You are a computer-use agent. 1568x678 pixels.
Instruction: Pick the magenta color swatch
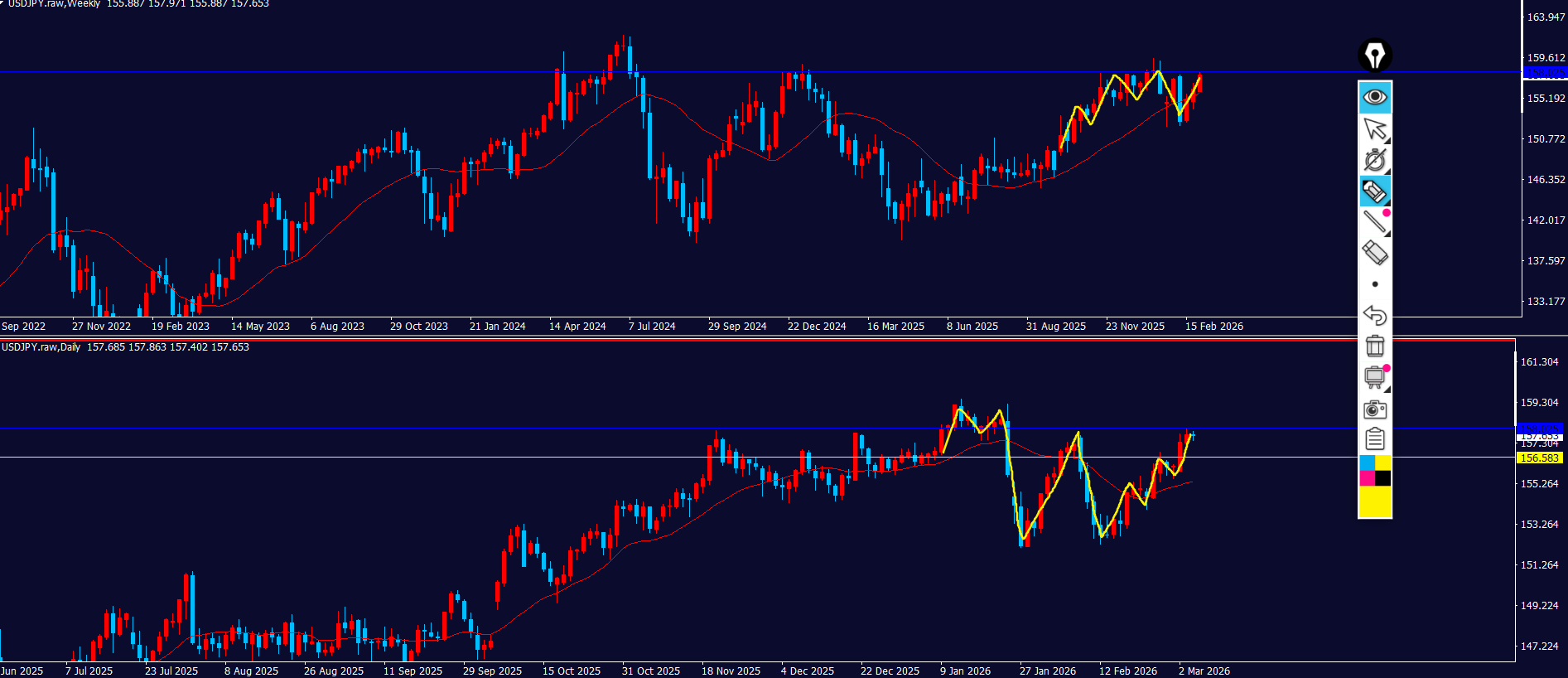[x=1367, y=478]
